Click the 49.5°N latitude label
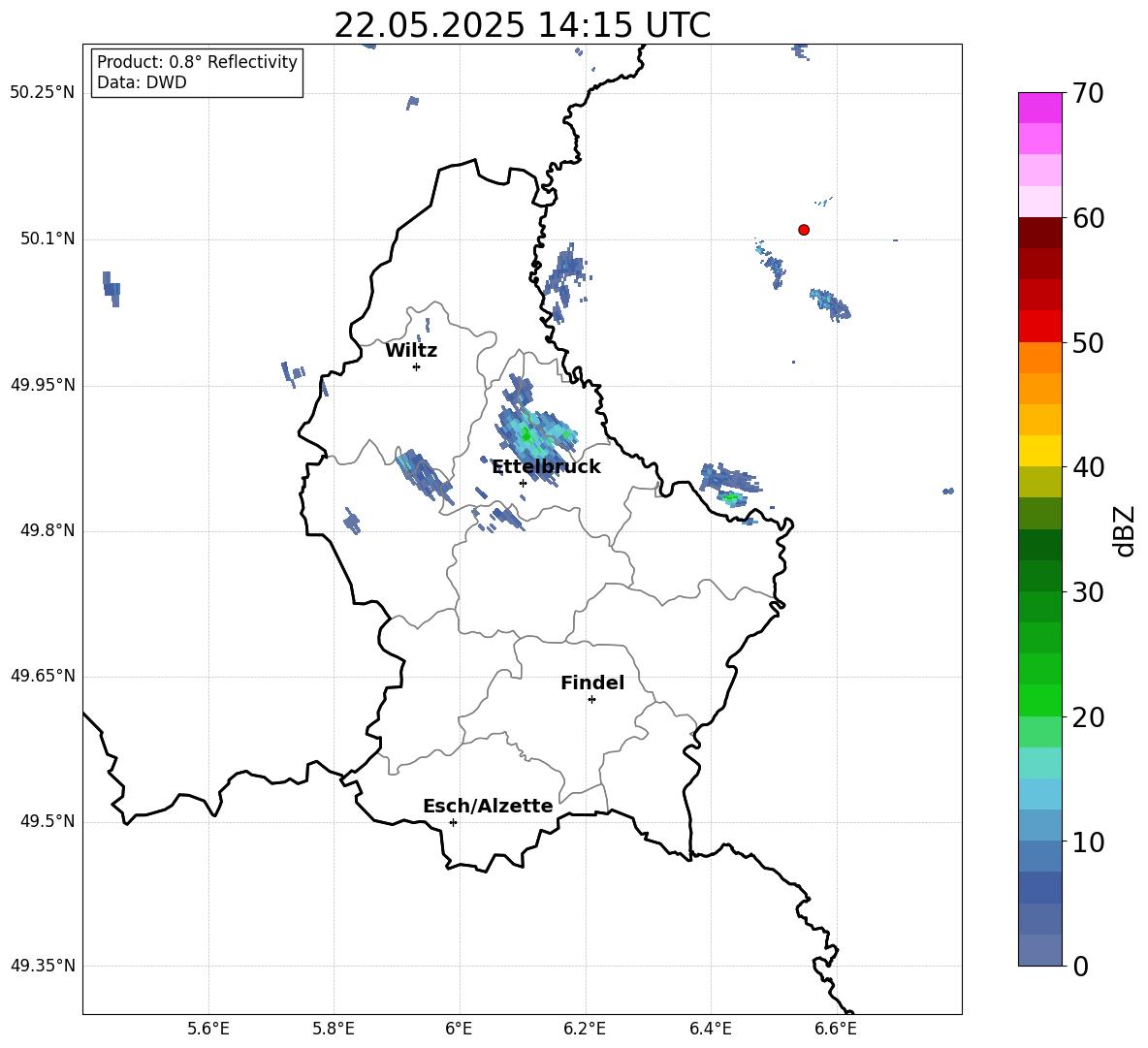Viewport: 1148px width, 1048px height. click(x=48, y=821)
